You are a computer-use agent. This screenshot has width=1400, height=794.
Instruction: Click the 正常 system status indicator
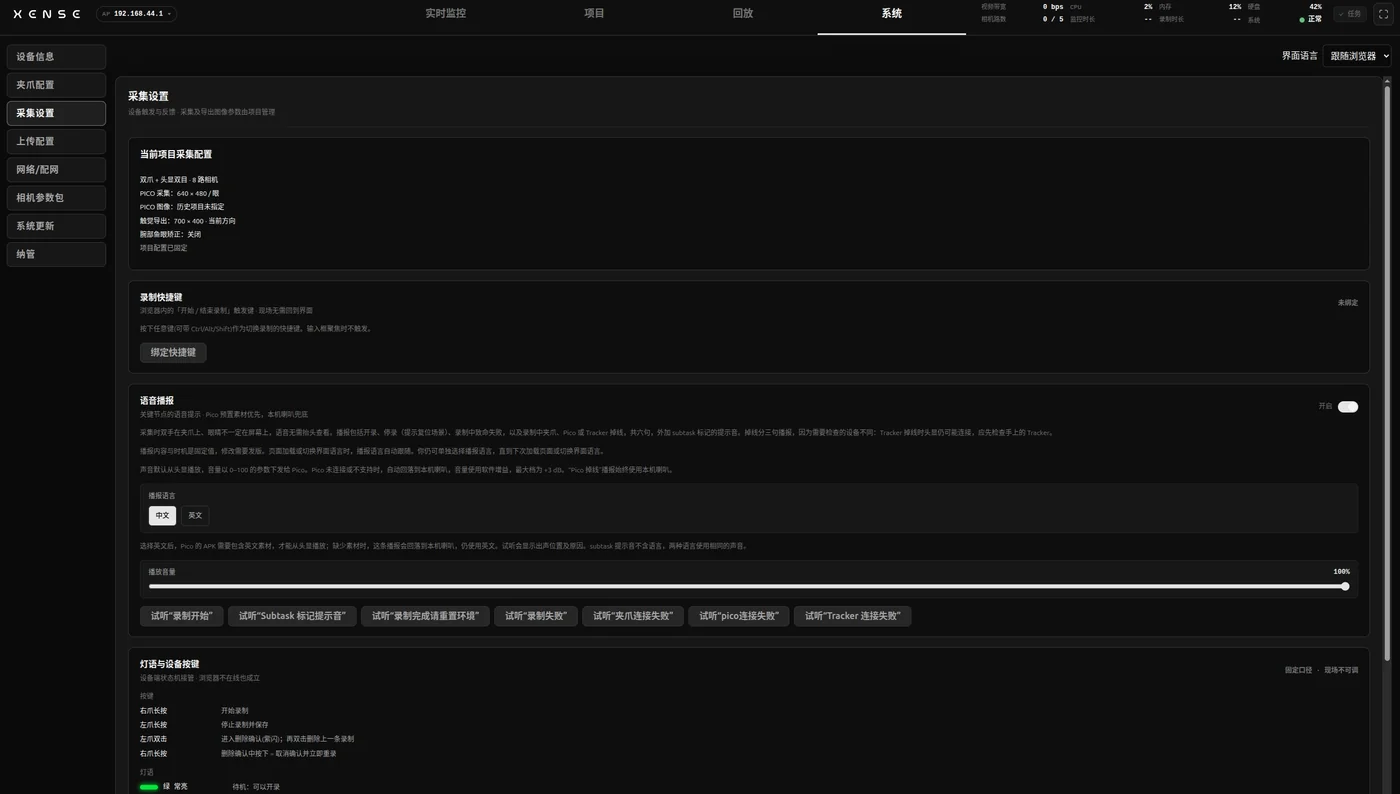pos(1311,19)
